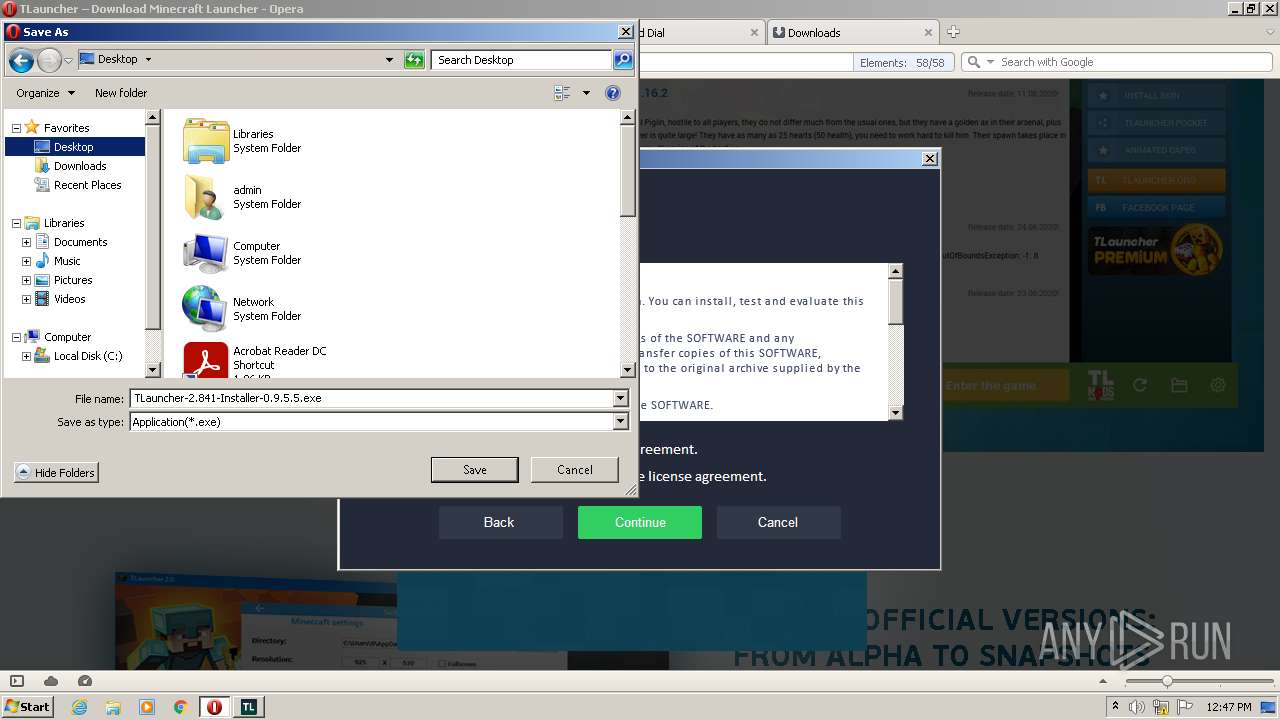Open the search engine dropdown in Opera
The width and height of the screenshot is (1280, 720).
(x=990, y=62)
